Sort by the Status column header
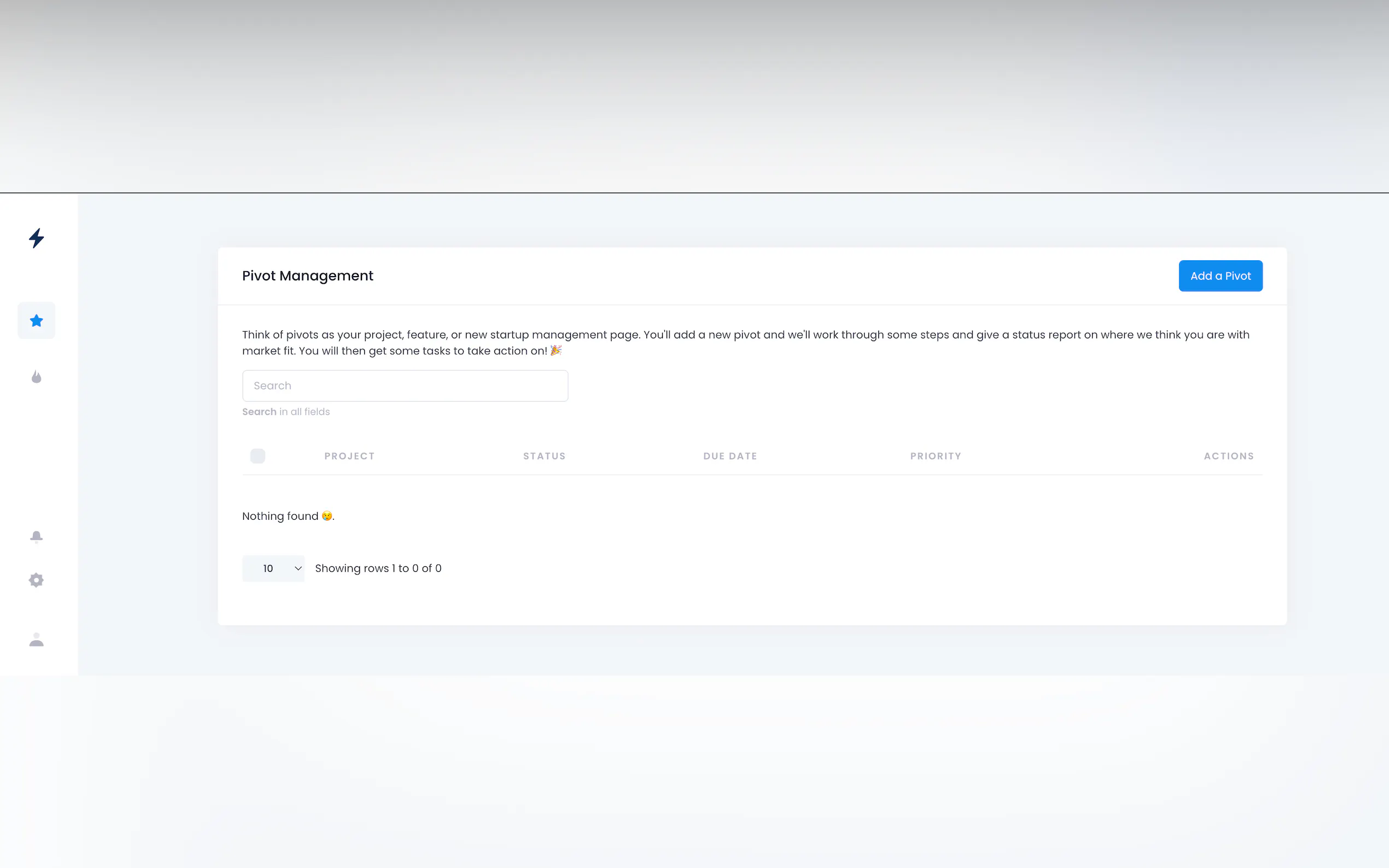This screenshot has height=868, width=1389. point(544,456)
